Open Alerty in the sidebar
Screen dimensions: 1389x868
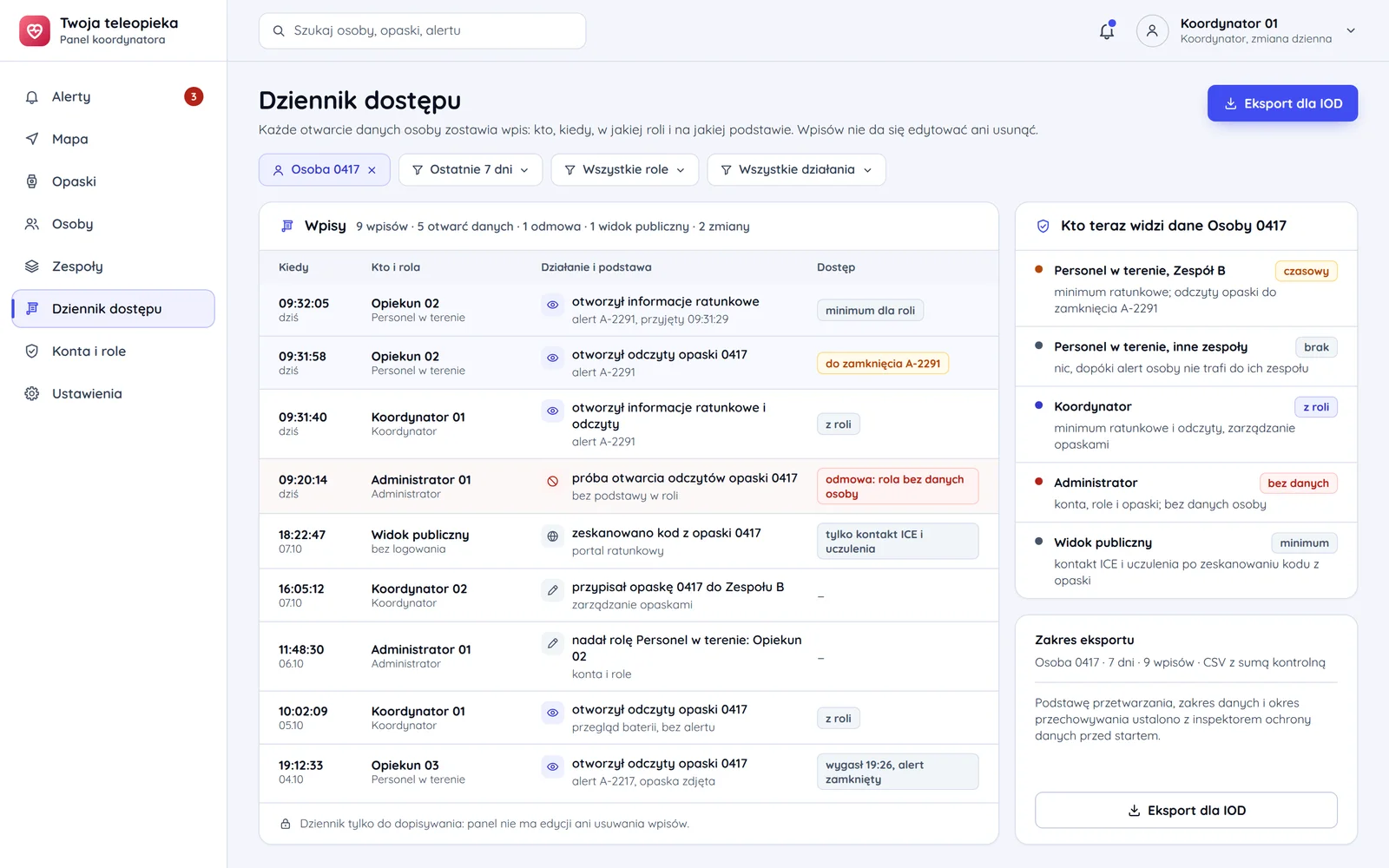pyautogui.click(x=113, y=96)
